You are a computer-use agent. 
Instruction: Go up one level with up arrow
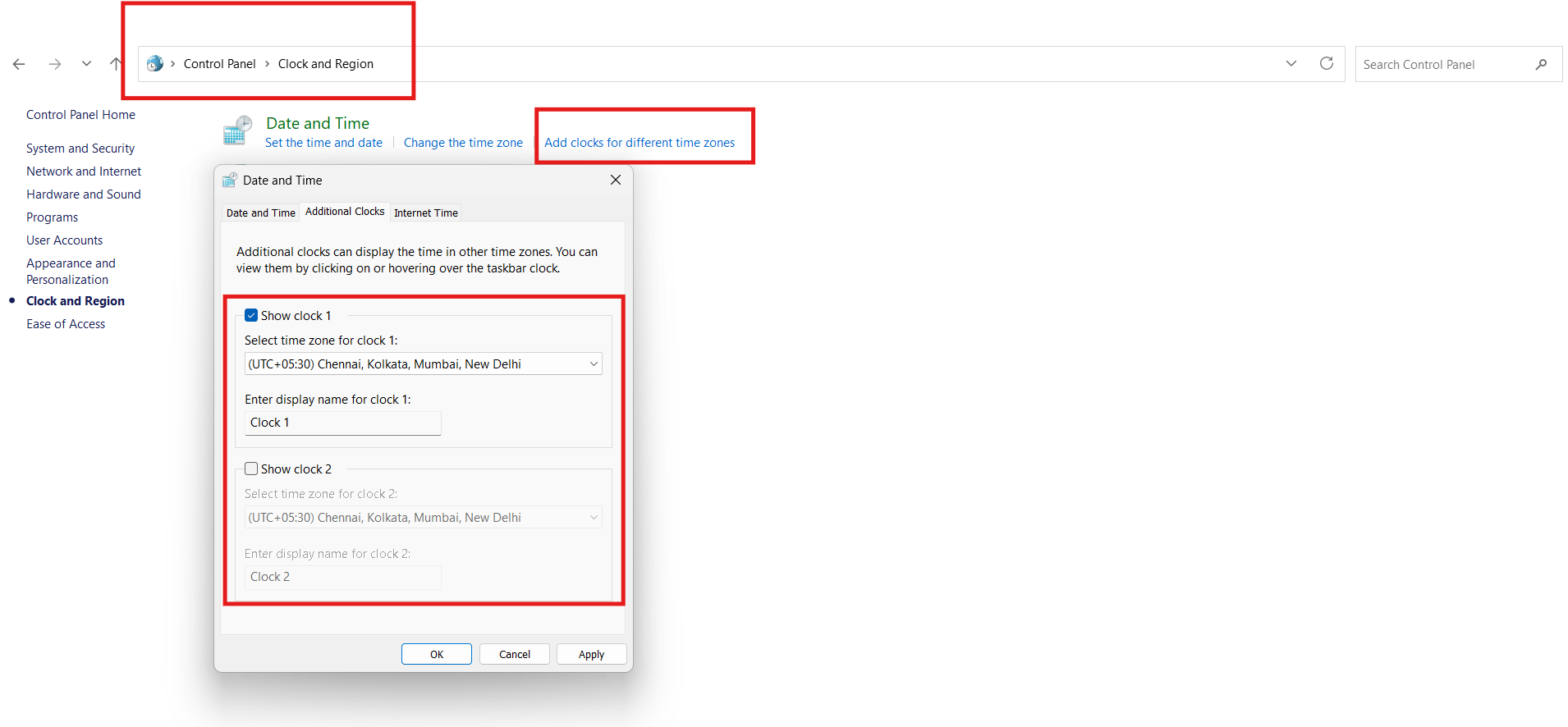116,64
